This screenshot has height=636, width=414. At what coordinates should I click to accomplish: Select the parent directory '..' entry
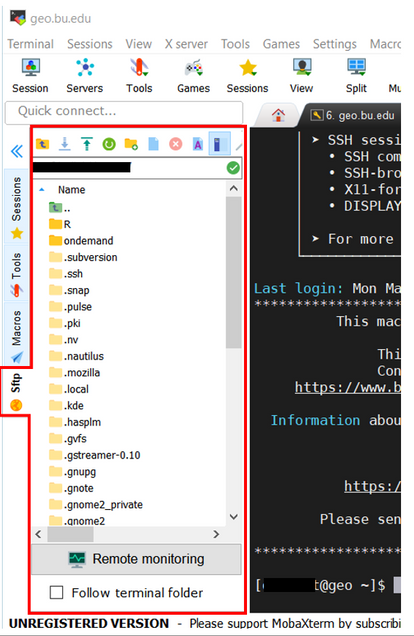point(60,208)
